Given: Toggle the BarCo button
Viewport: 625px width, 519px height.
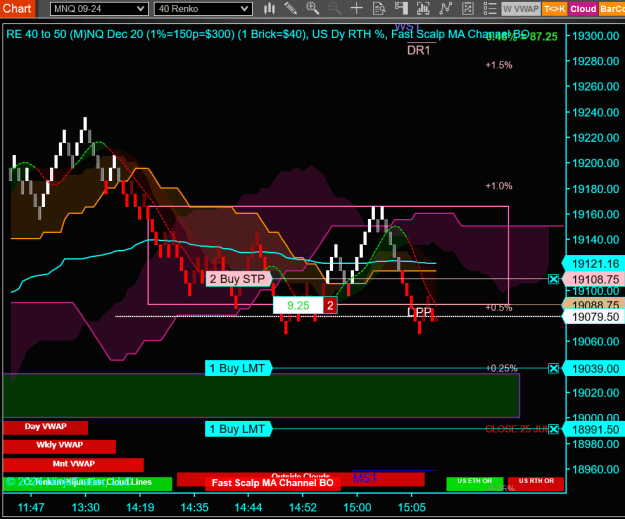Looking at the screenshot, I should coord(611,8).
